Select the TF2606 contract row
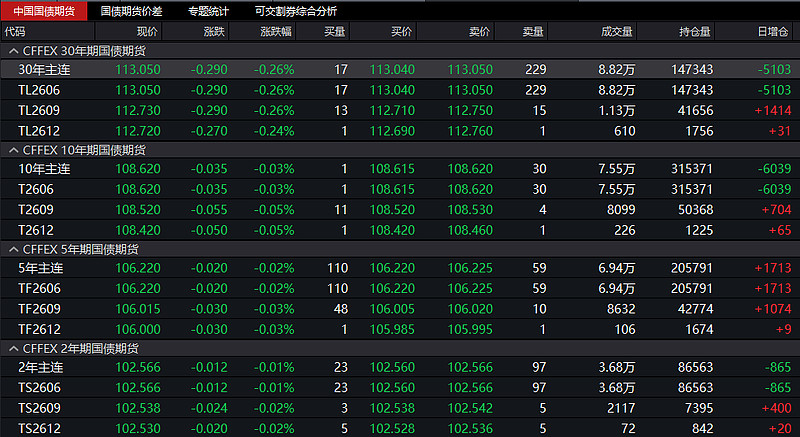The image size is (800, 437). [400, 288]
